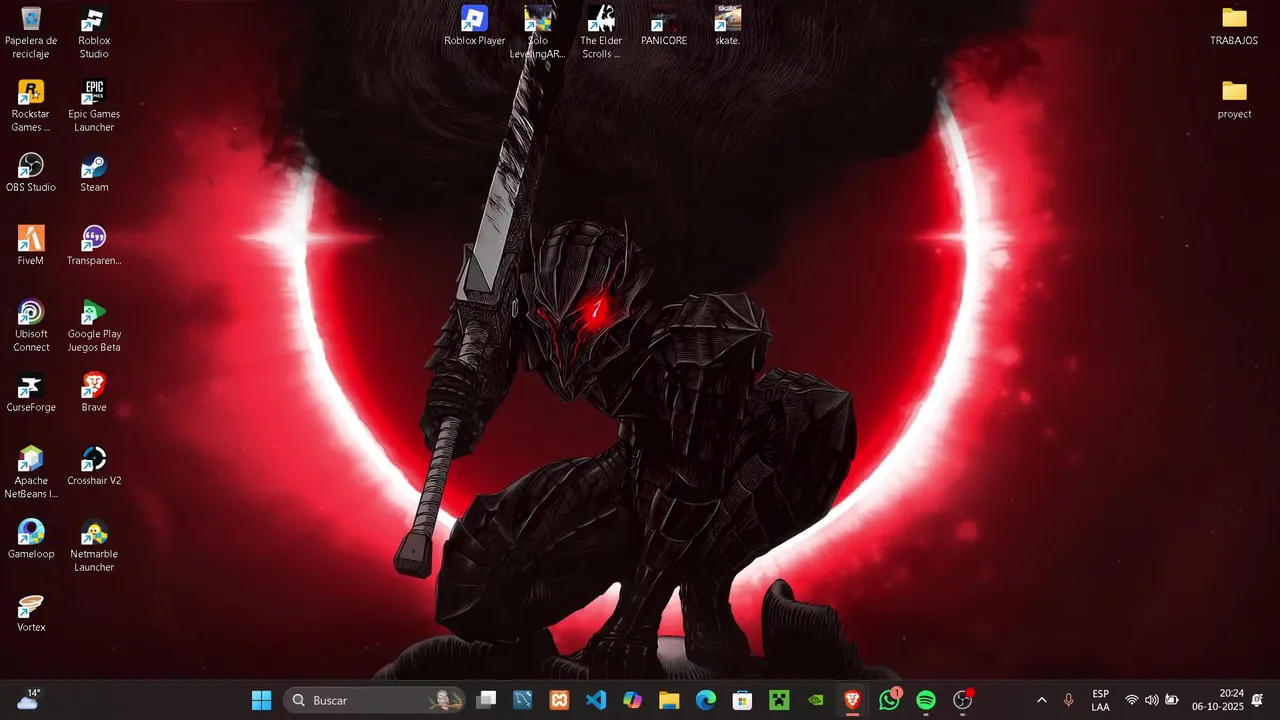Select the Apache NetBeans desktop shortcut
The height and width of the screenshot is (720, 1280).
31,472
